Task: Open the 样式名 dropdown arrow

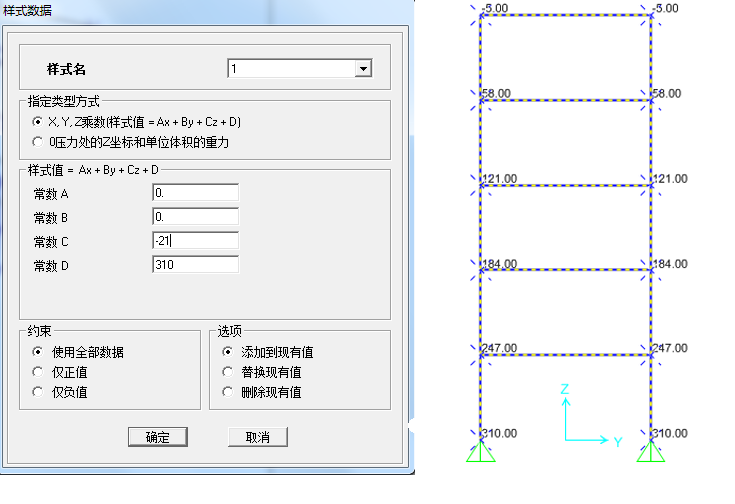Action: click(363, 69)
